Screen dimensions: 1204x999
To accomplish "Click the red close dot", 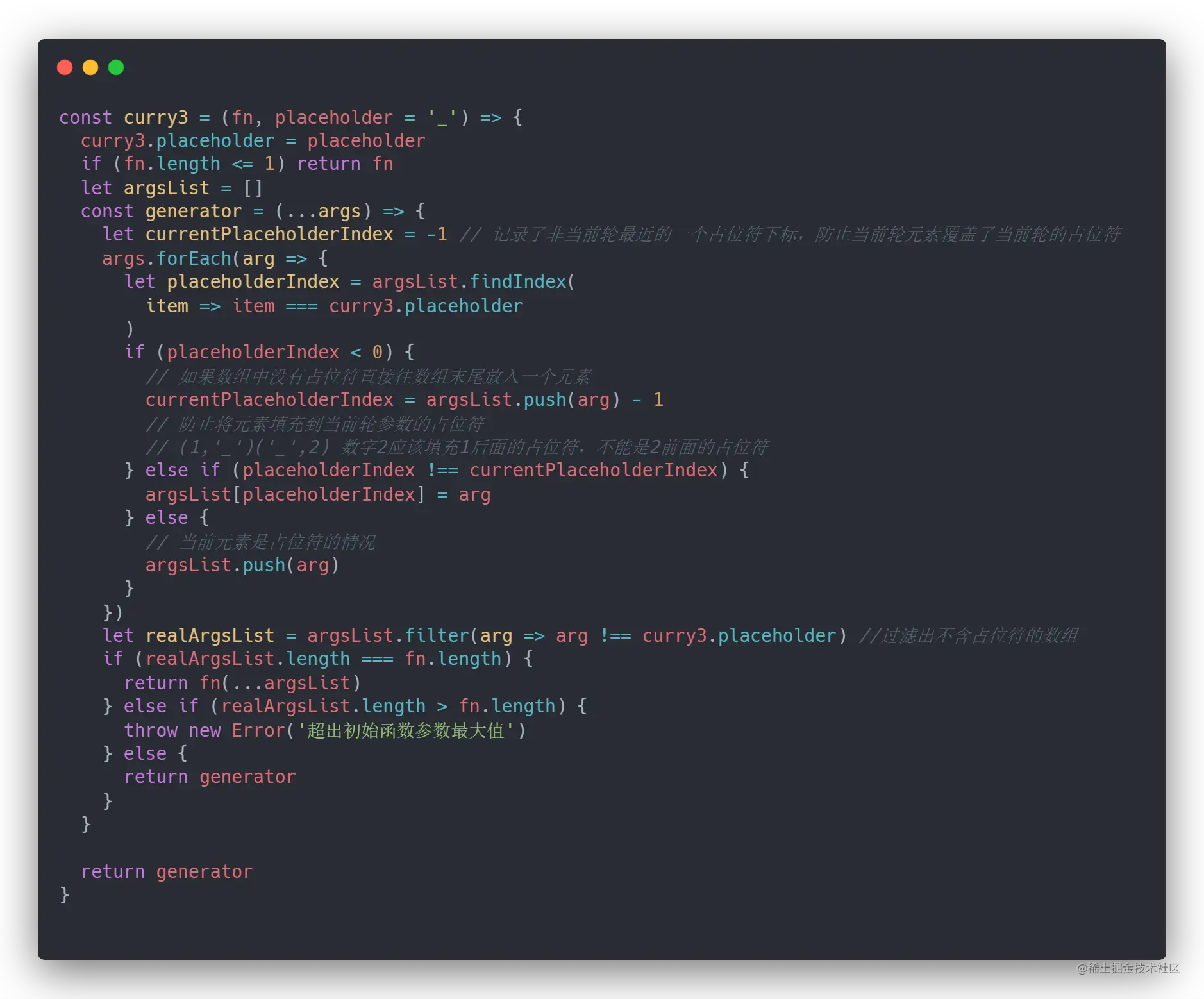I will (65, 67).
